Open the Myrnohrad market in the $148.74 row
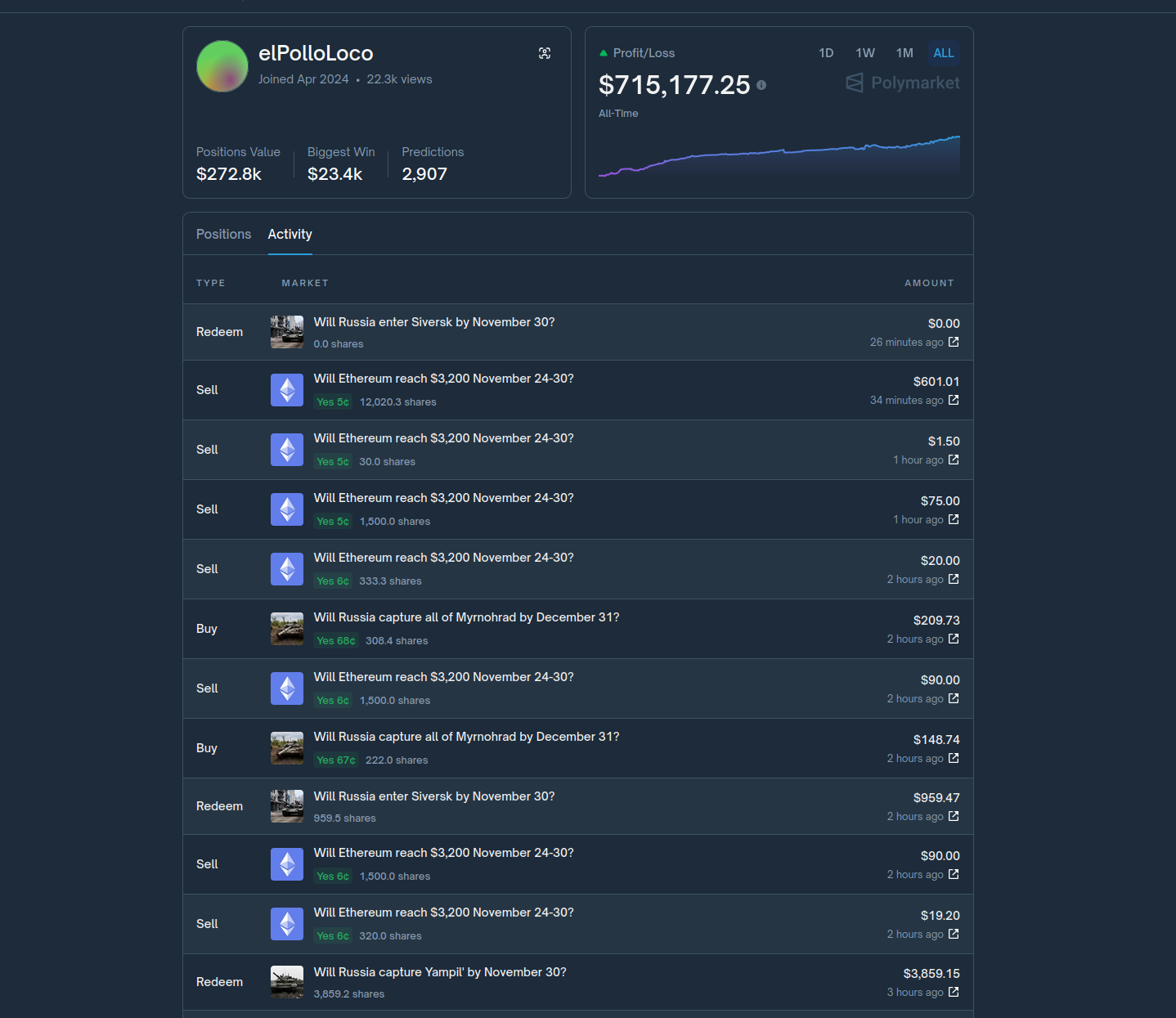Screen dimensions: 1176x1018 click(467, 737)
